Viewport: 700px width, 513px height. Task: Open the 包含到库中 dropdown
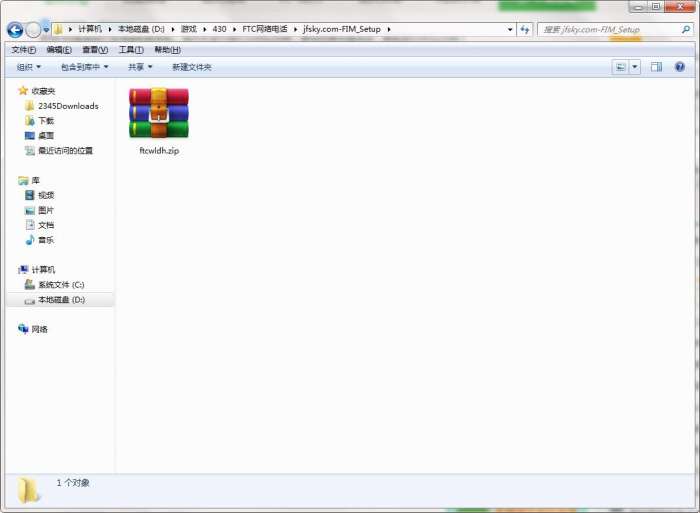[x=84, y=67]
